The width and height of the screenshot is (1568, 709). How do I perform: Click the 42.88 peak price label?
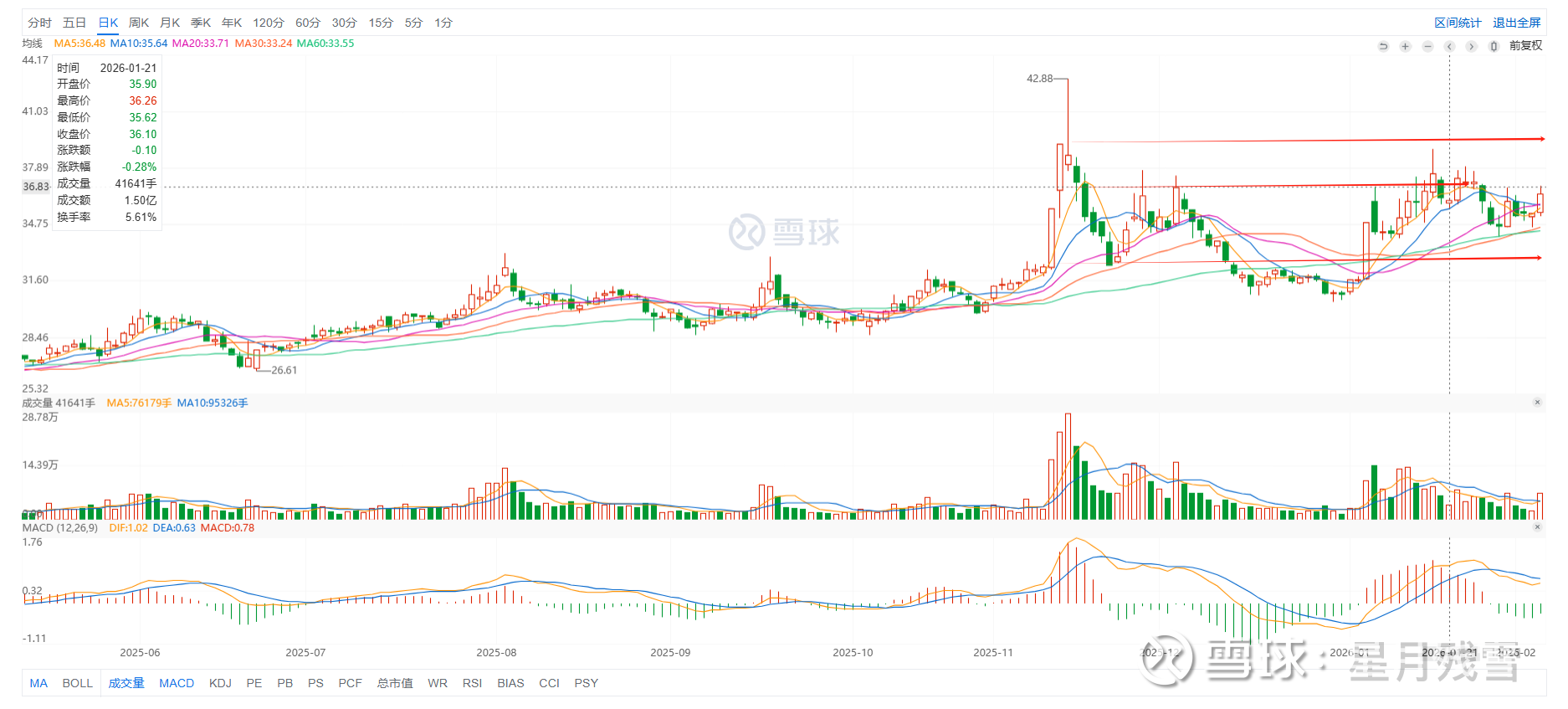pyautogui.click(x=1039, y=79)
